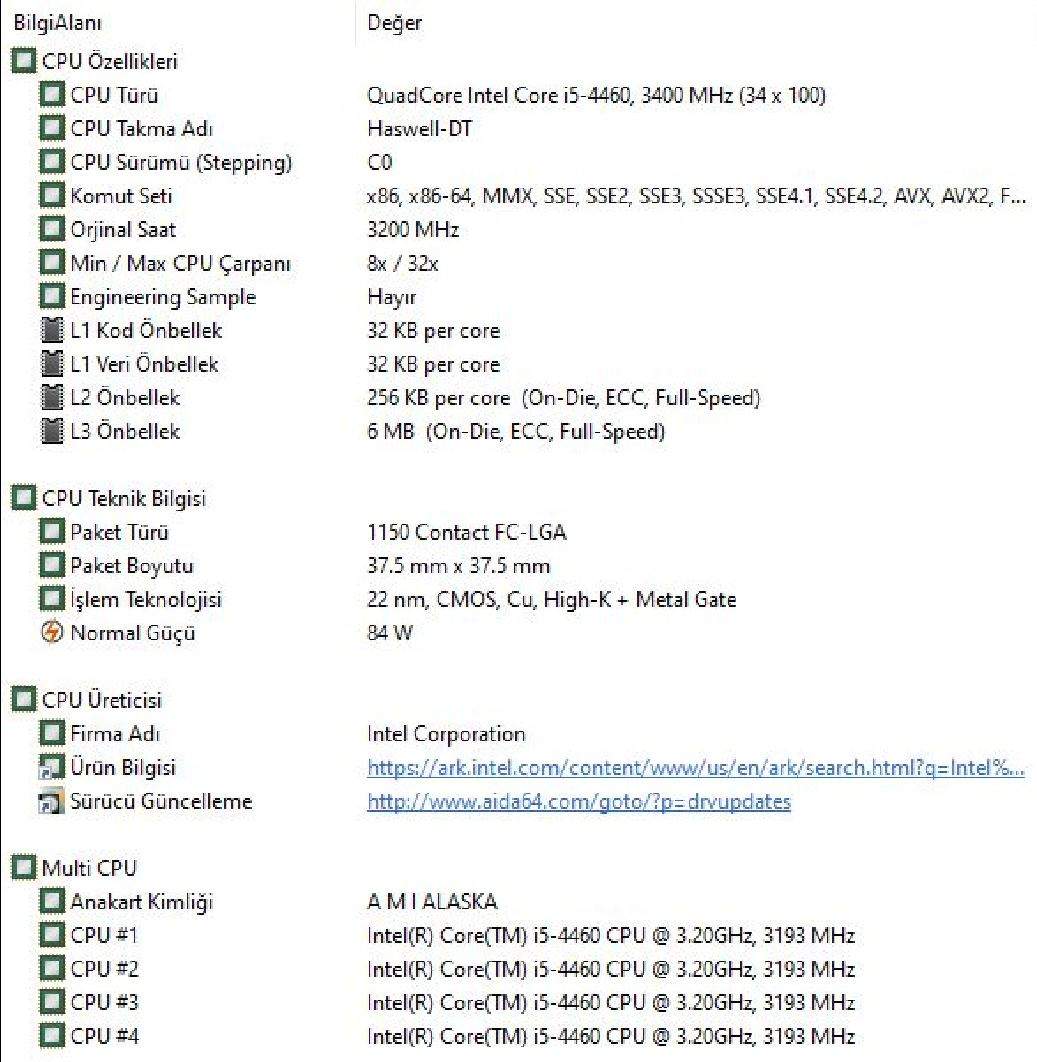Click the L1 Kod Önbellek chip icon
This screenshot has height=1062, width=1037.
[x=52, y=330]
